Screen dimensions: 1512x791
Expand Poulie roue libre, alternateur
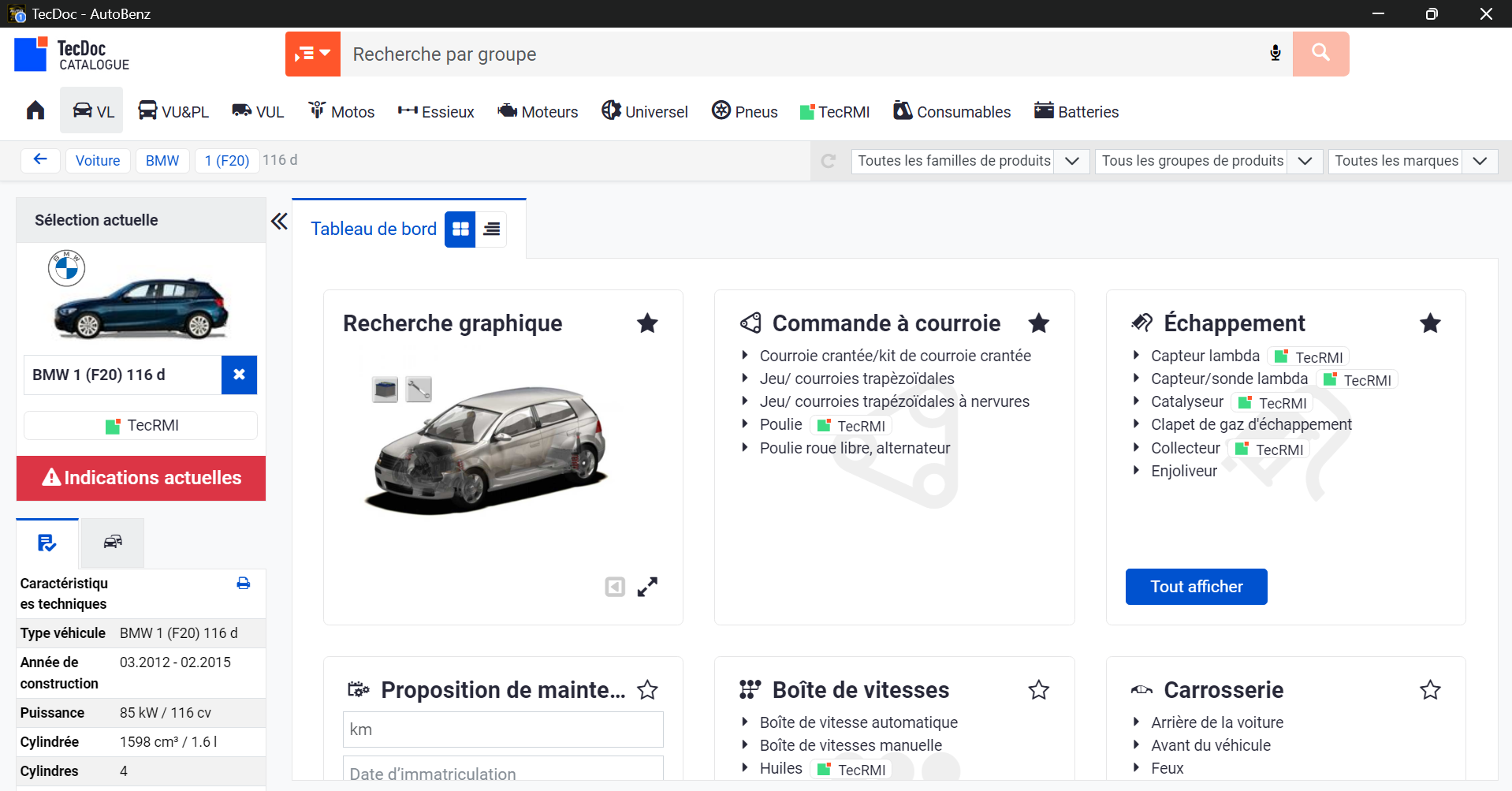click(x=855, y=448)
